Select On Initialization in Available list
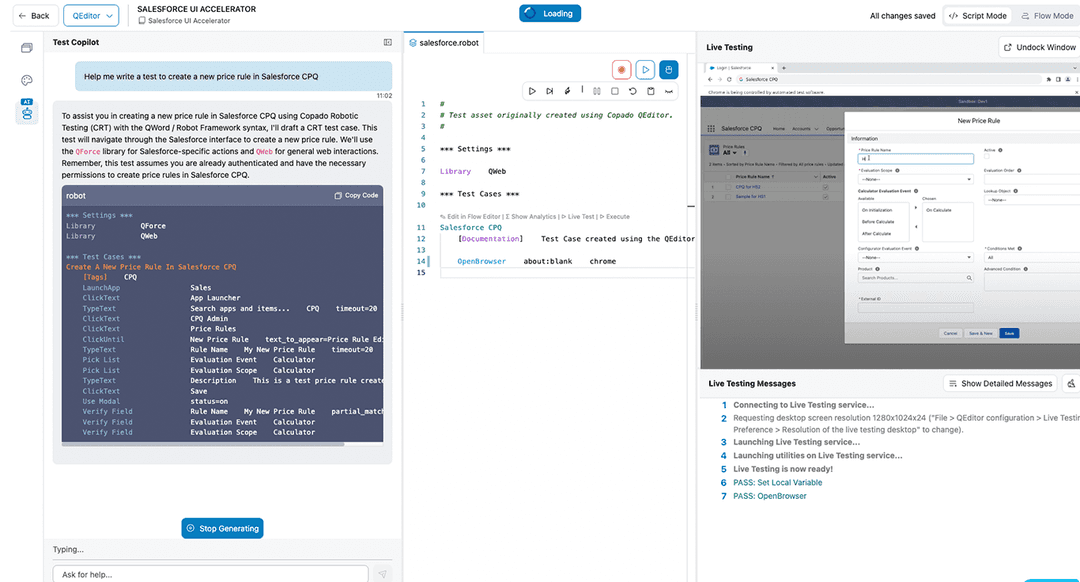The height and width of the screenshot is (582, 1080). pyautogui.click(x=876, y=210)
